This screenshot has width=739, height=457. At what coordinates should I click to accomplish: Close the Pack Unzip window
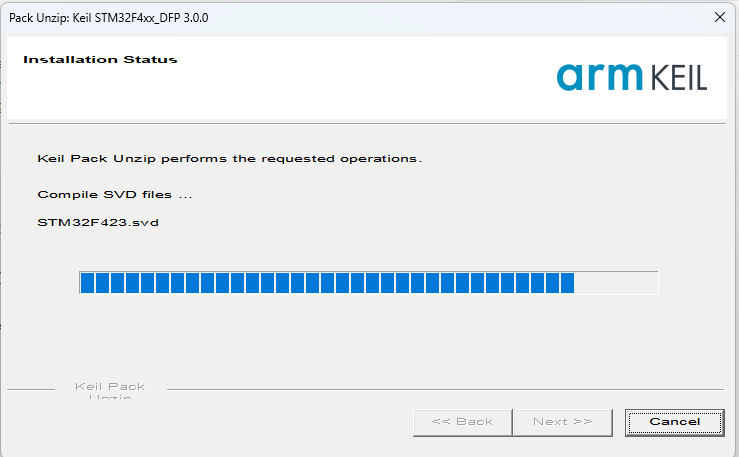click(720, 17)
